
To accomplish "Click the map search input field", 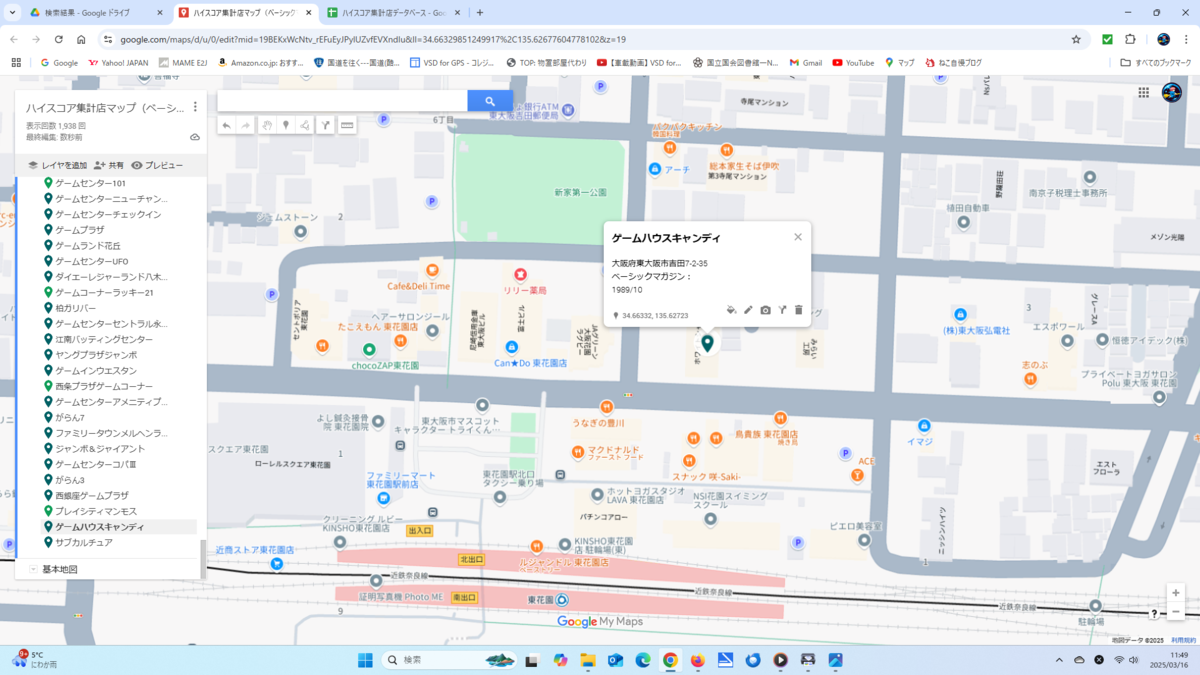I will click(x=342, y=101).
